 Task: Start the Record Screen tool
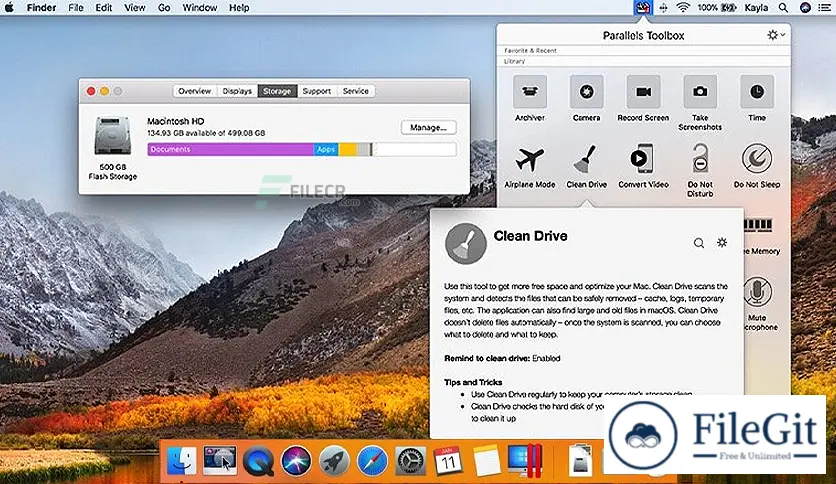click(643, 92)
